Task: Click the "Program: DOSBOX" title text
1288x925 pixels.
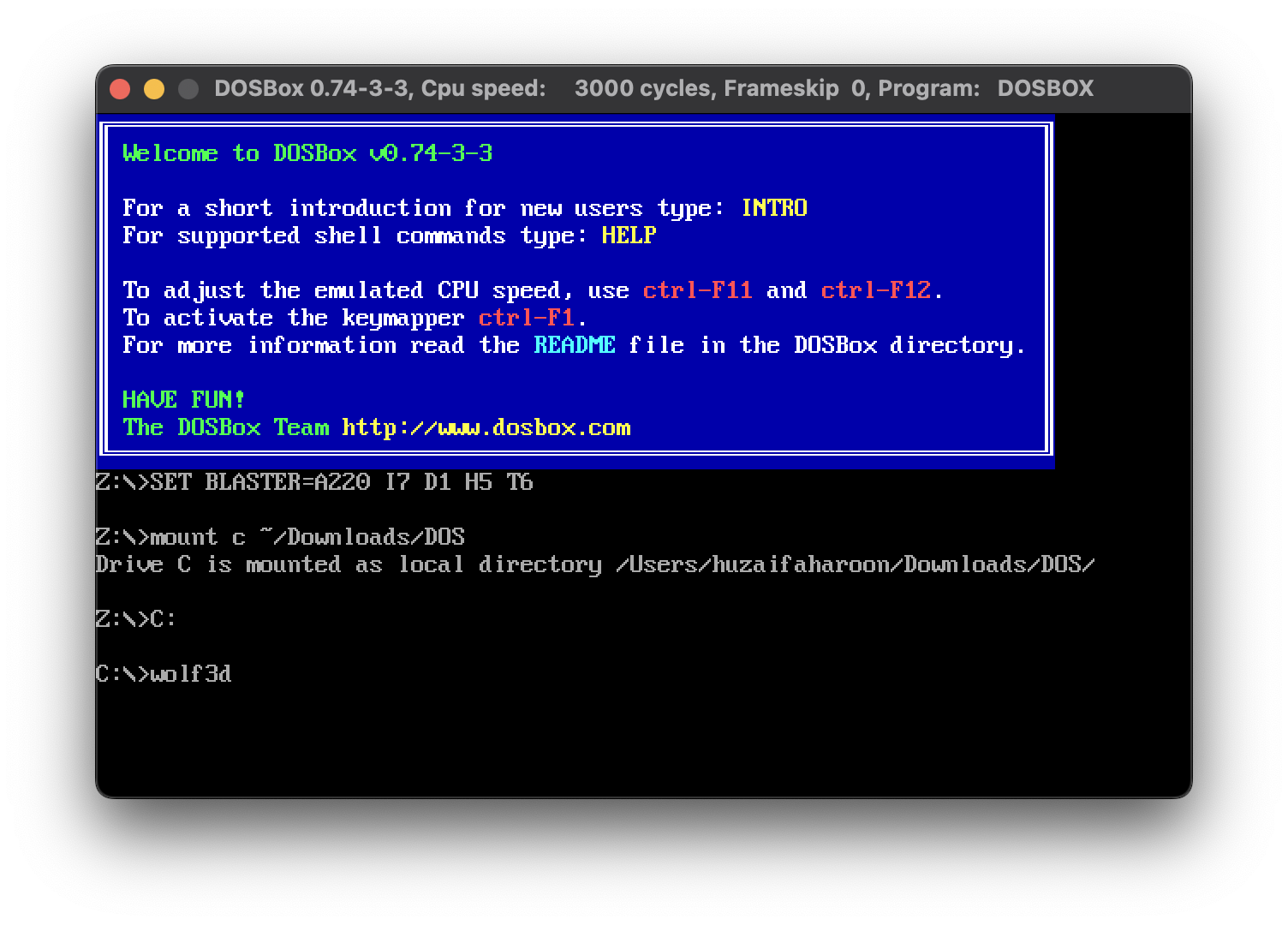Action: point(986,88)
